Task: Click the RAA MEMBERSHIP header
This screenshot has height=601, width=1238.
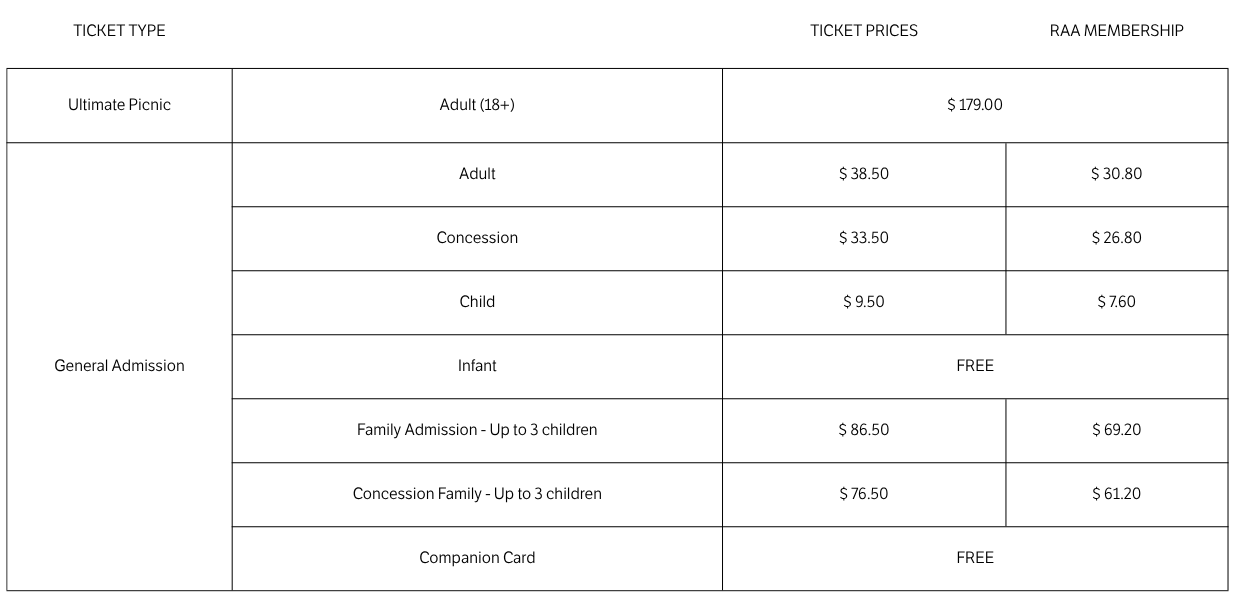Action: (x=1116, y=31)
